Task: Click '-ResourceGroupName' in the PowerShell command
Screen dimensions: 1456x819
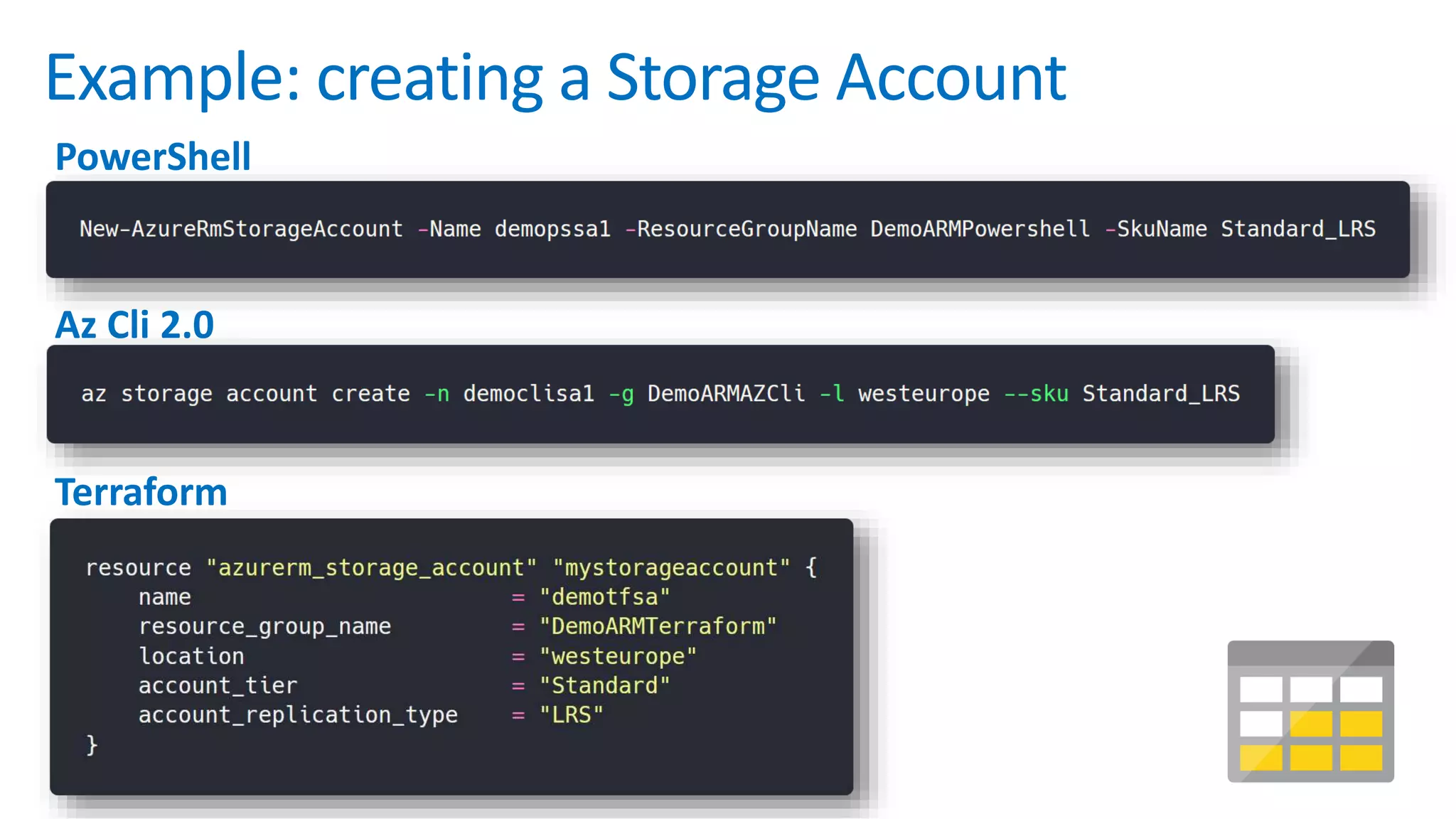Action: (x=741, y=229)
